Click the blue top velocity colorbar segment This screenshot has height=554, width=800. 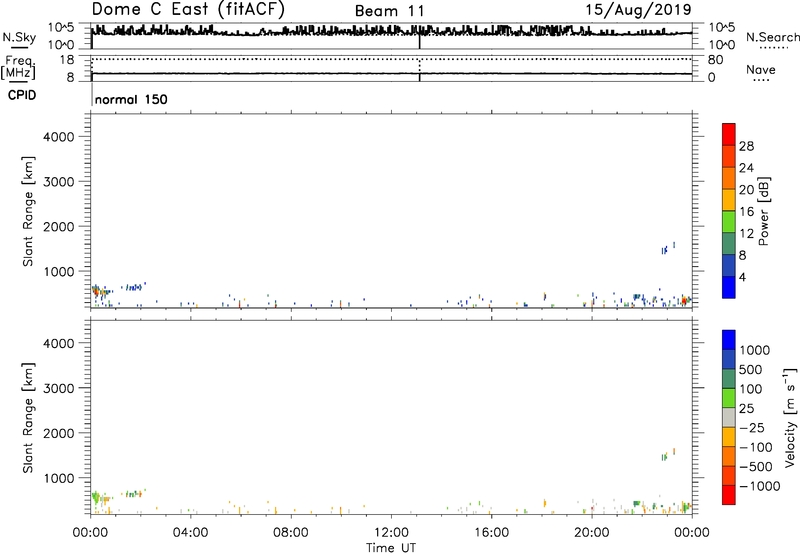(729, 340)
